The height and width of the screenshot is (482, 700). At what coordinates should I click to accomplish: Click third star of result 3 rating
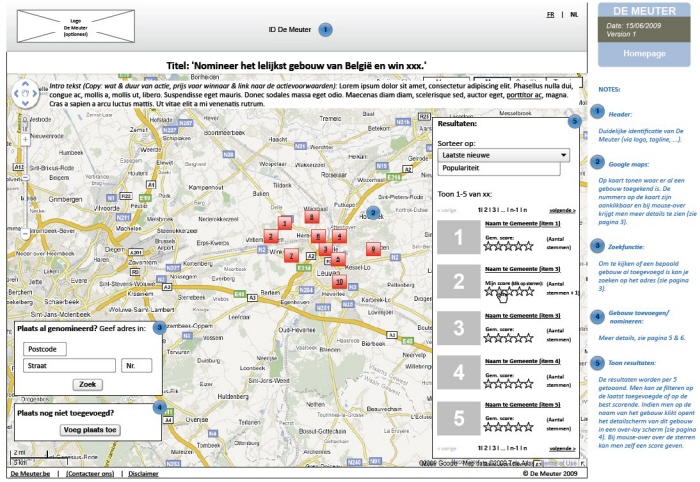click(x=509, y=338)
